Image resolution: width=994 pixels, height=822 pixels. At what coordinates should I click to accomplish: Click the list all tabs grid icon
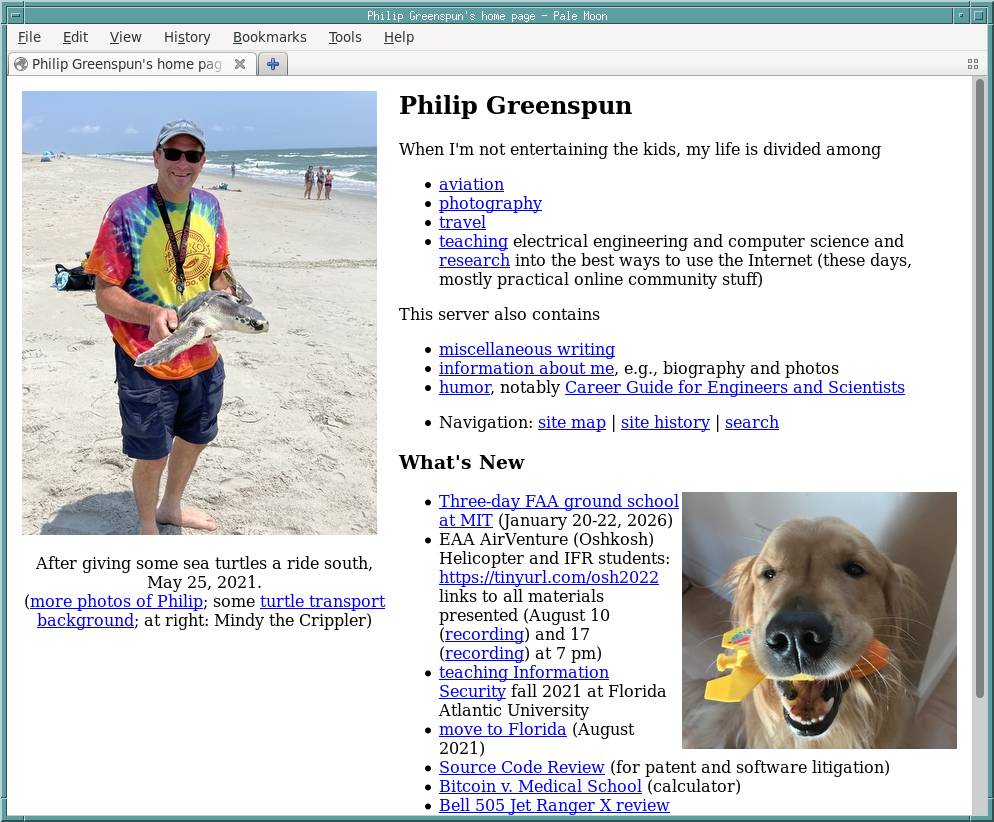(x=972, y=64)
